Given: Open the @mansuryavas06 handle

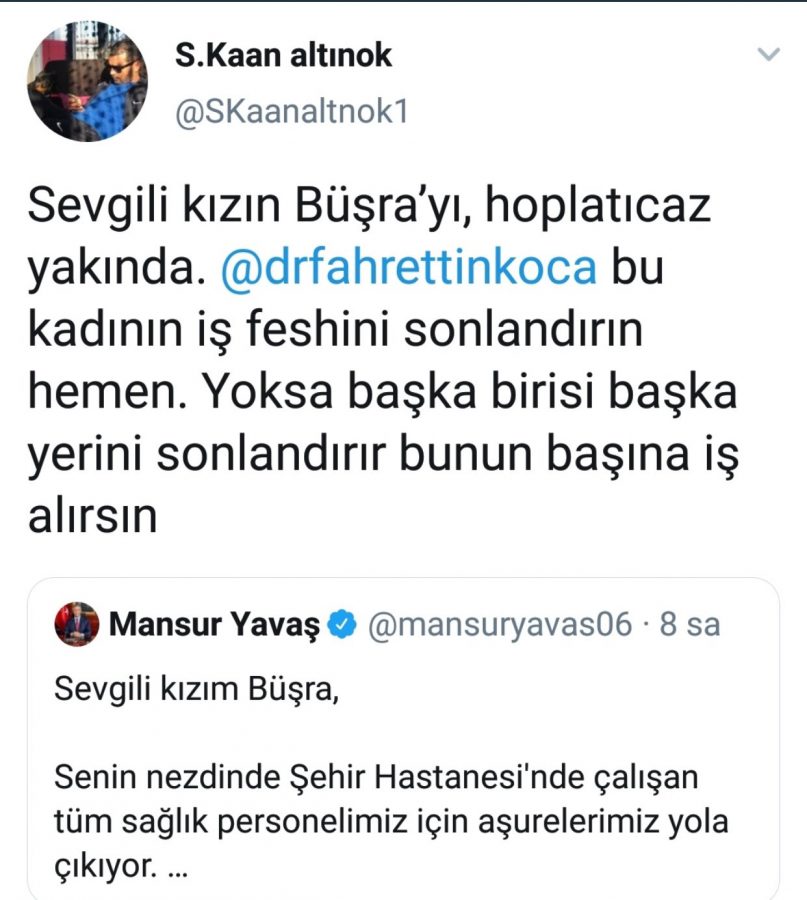Looking at the screenshot, I should click(499, 624).
